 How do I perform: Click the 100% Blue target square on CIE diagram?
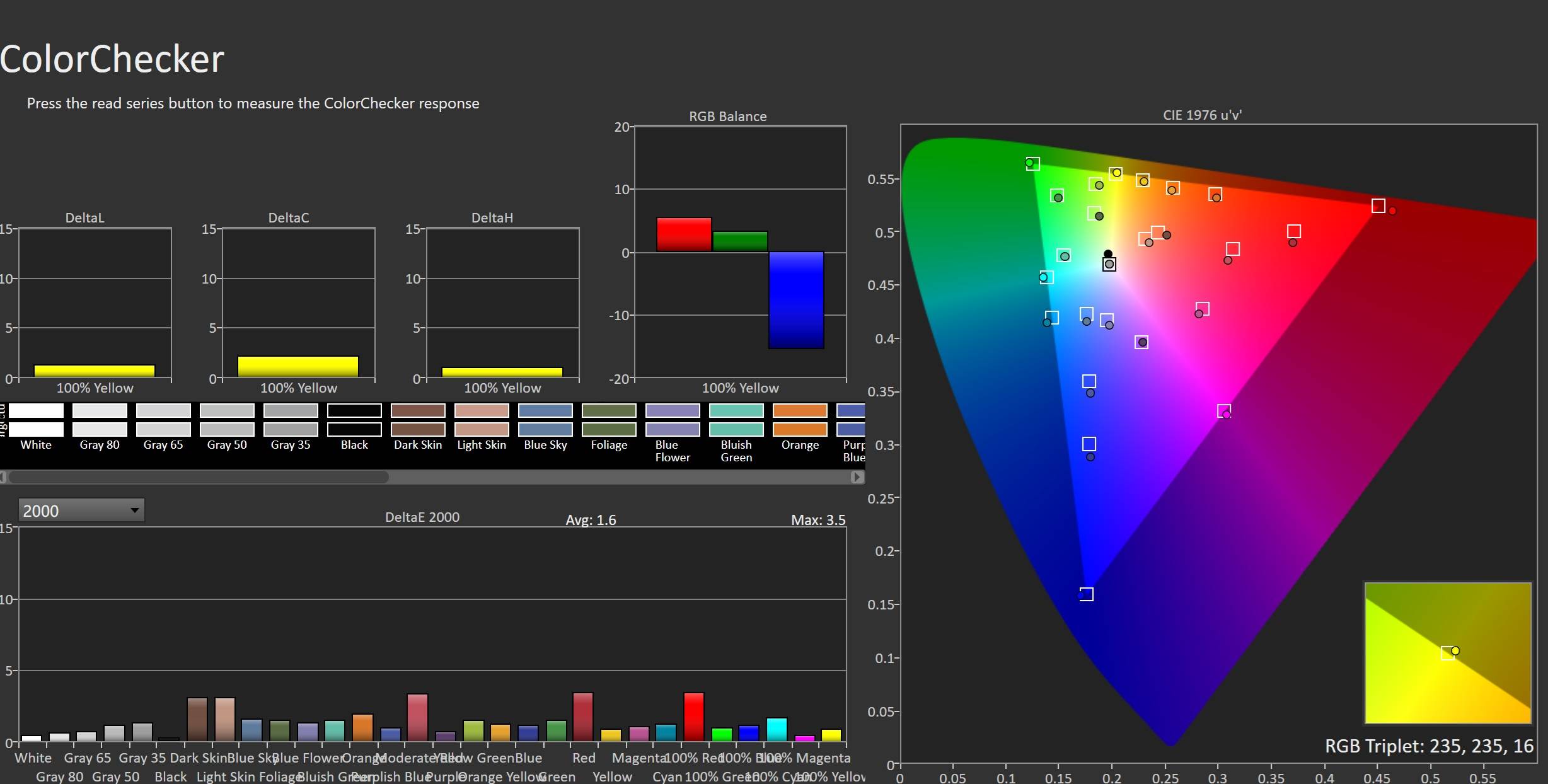coord(1087,594)
